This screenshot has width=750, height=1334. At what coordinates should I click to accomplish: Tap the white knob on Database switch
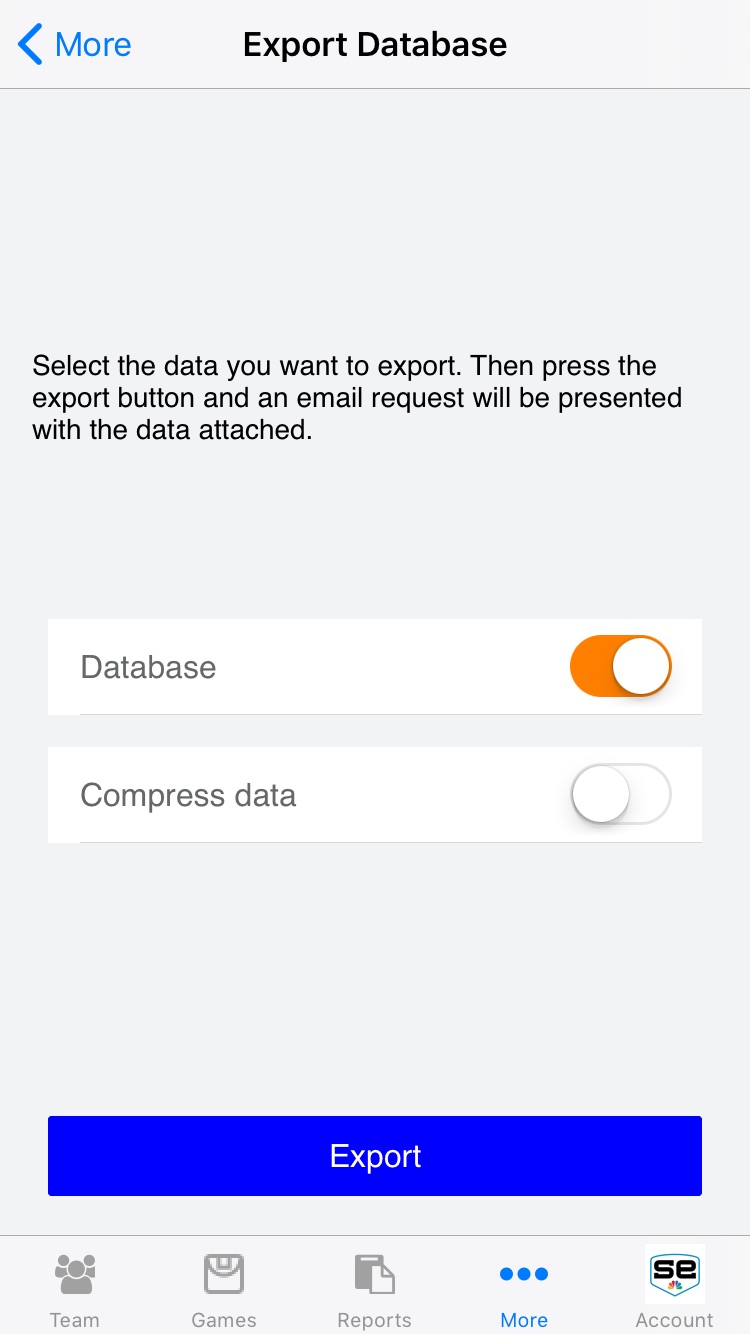click(x=640, y=667)
